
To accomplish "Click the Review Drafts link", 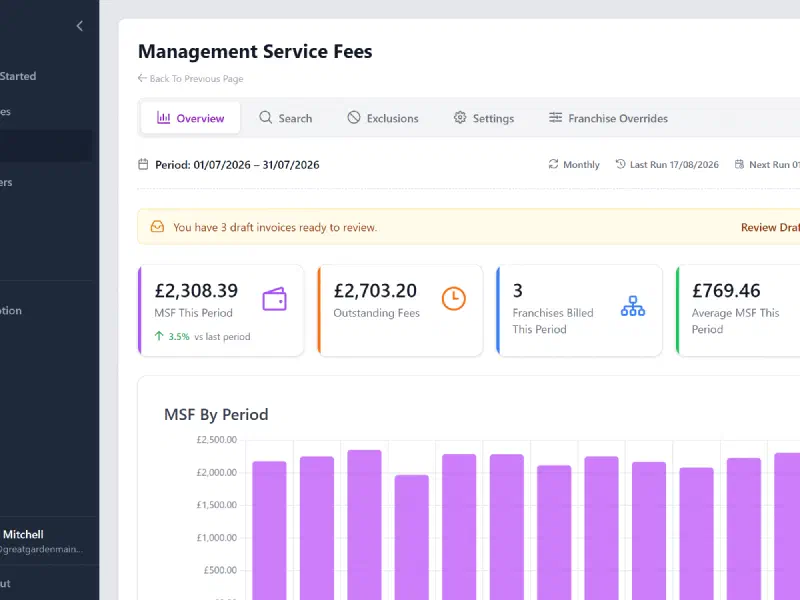I will pos(770,228).
